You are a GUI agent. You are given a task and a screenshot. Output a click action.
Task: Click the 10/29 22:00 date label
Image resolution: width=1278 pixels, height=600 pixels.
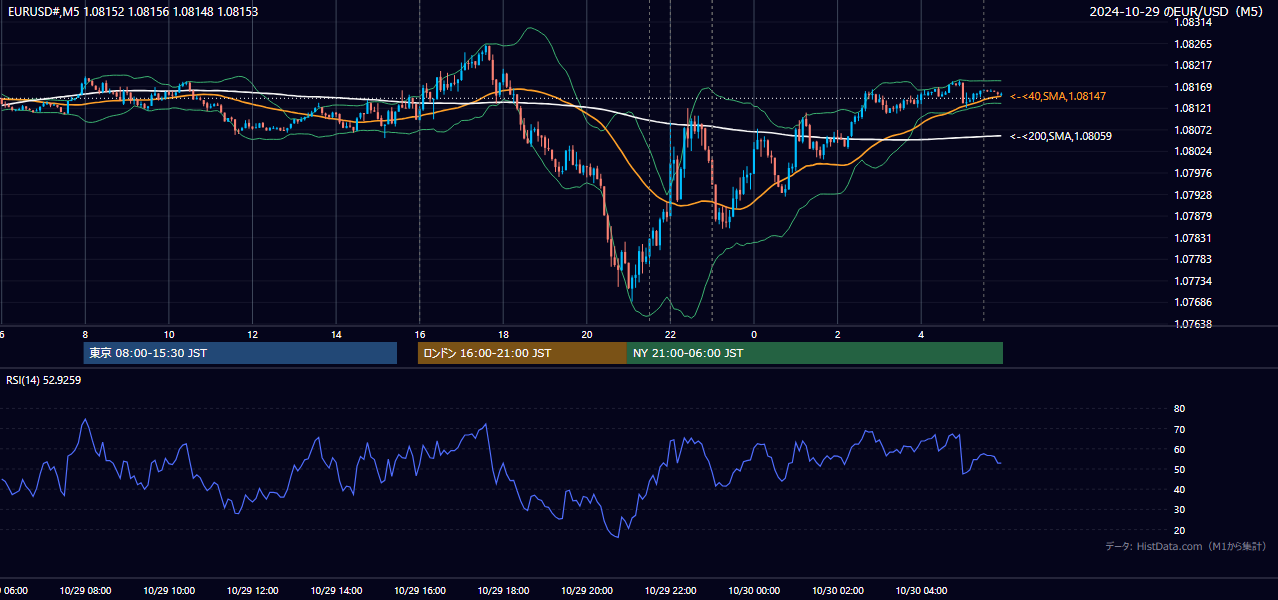click(x=671, y=591)
